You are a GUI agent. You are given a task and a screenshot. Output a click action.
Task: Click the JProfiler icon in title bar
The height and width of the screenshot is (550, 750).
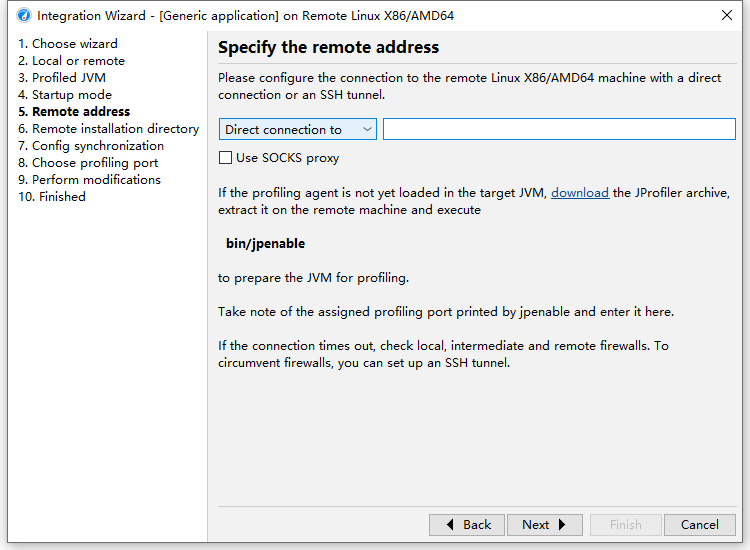point(23,16)
